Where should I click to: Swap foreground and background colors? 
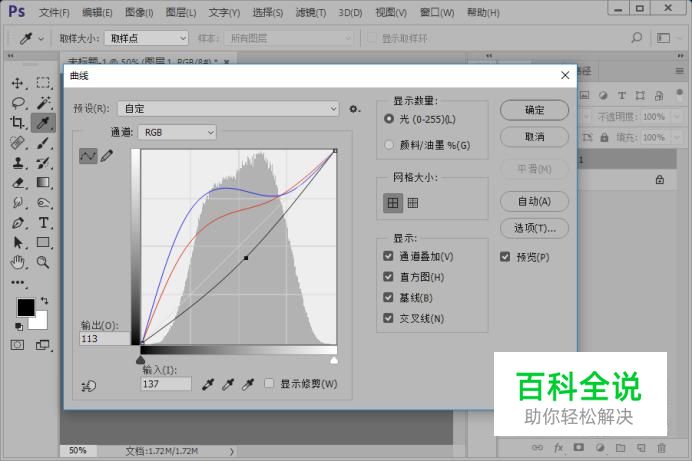pyautogui.click(x=45, y=301)
